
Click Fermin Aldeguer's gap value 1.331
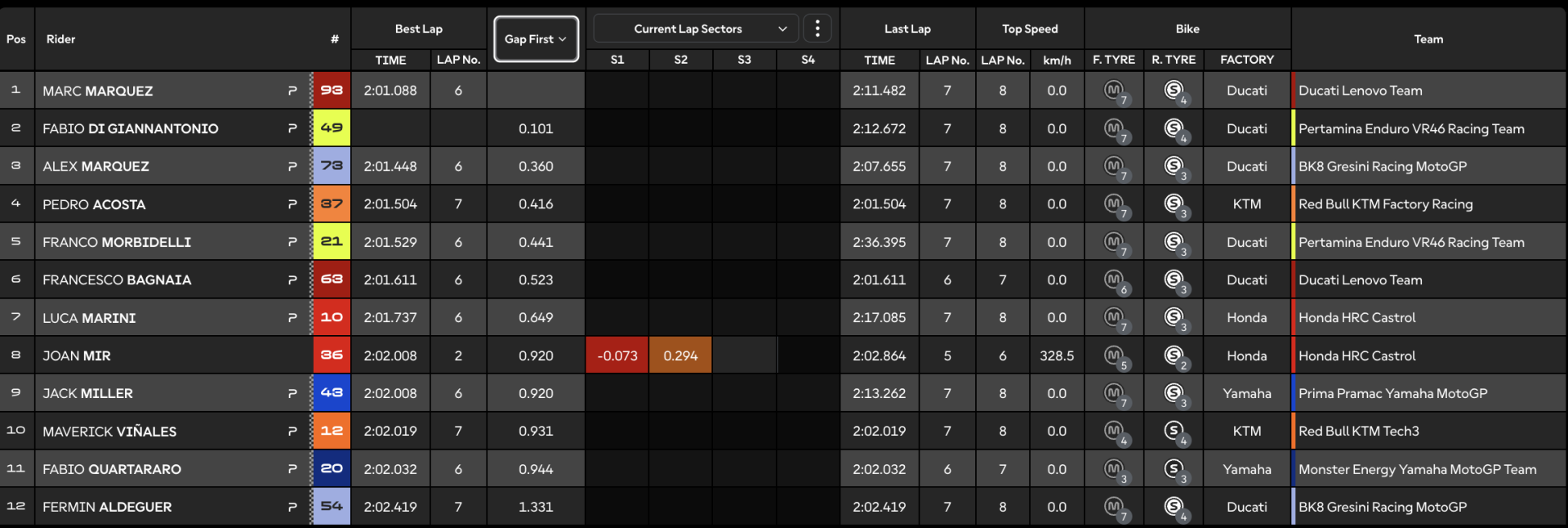(x=536, y=507)
